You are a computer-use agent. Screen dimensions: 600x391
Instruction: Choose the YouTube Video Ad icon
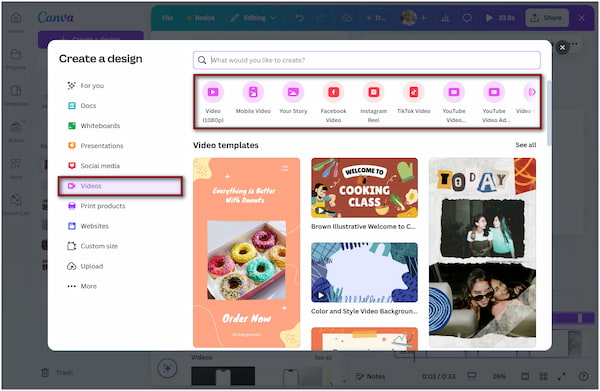494,92
